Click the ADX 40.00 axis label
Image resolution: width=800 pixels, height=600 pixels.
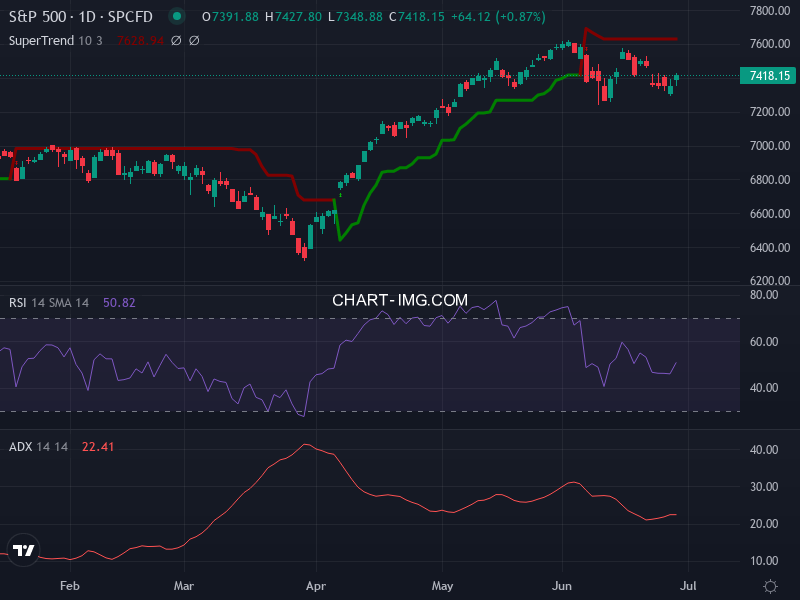pyautogui.click(x=764, y=449)
